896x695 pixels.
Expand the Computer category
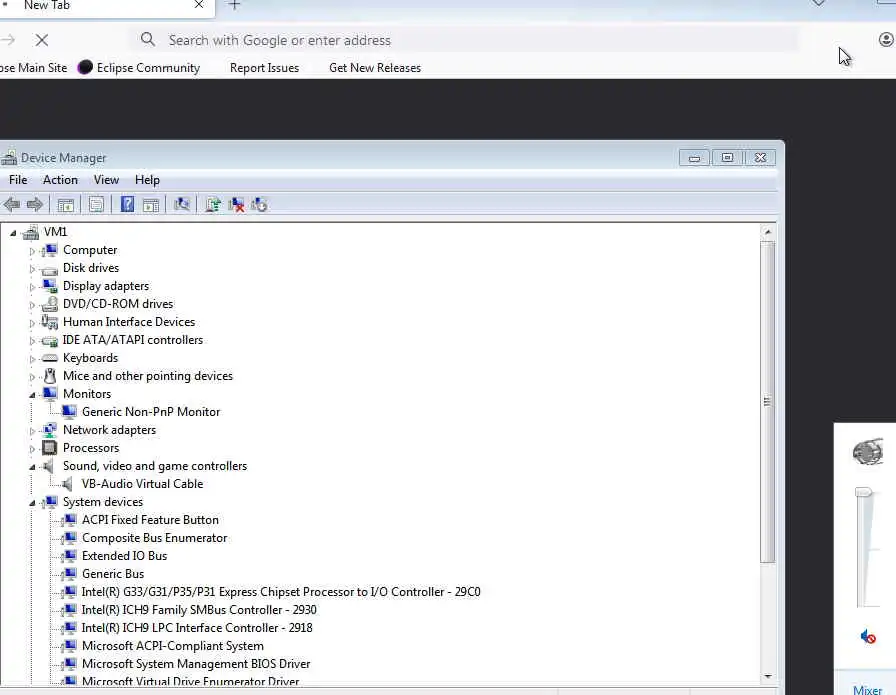click(32, 251)
